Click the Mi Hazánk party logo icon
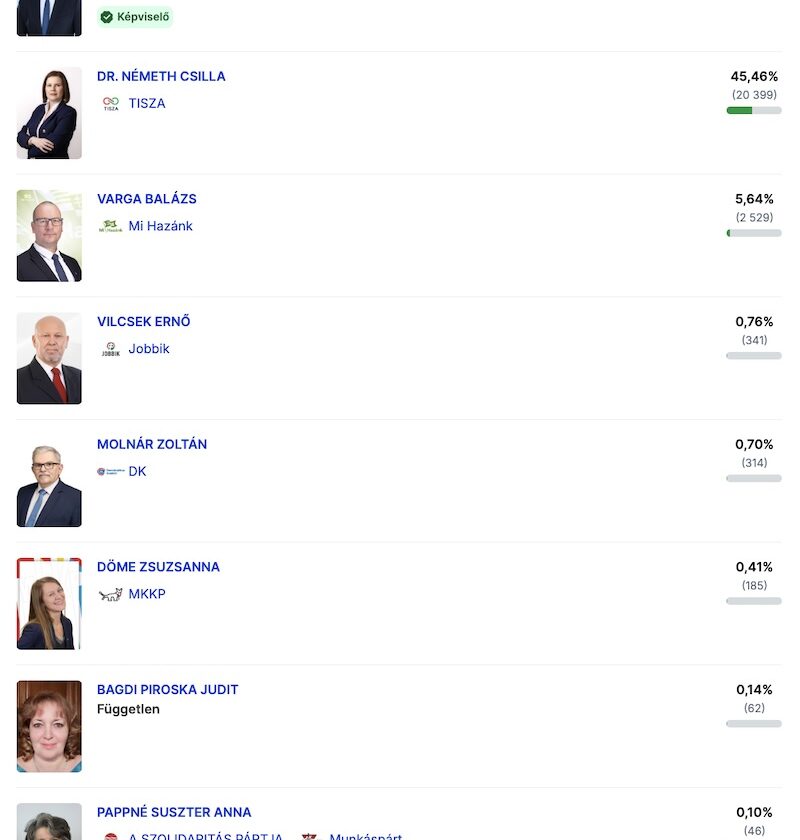Screen dimensions: 800x840 pyautogui.click(x=110, y=226)
